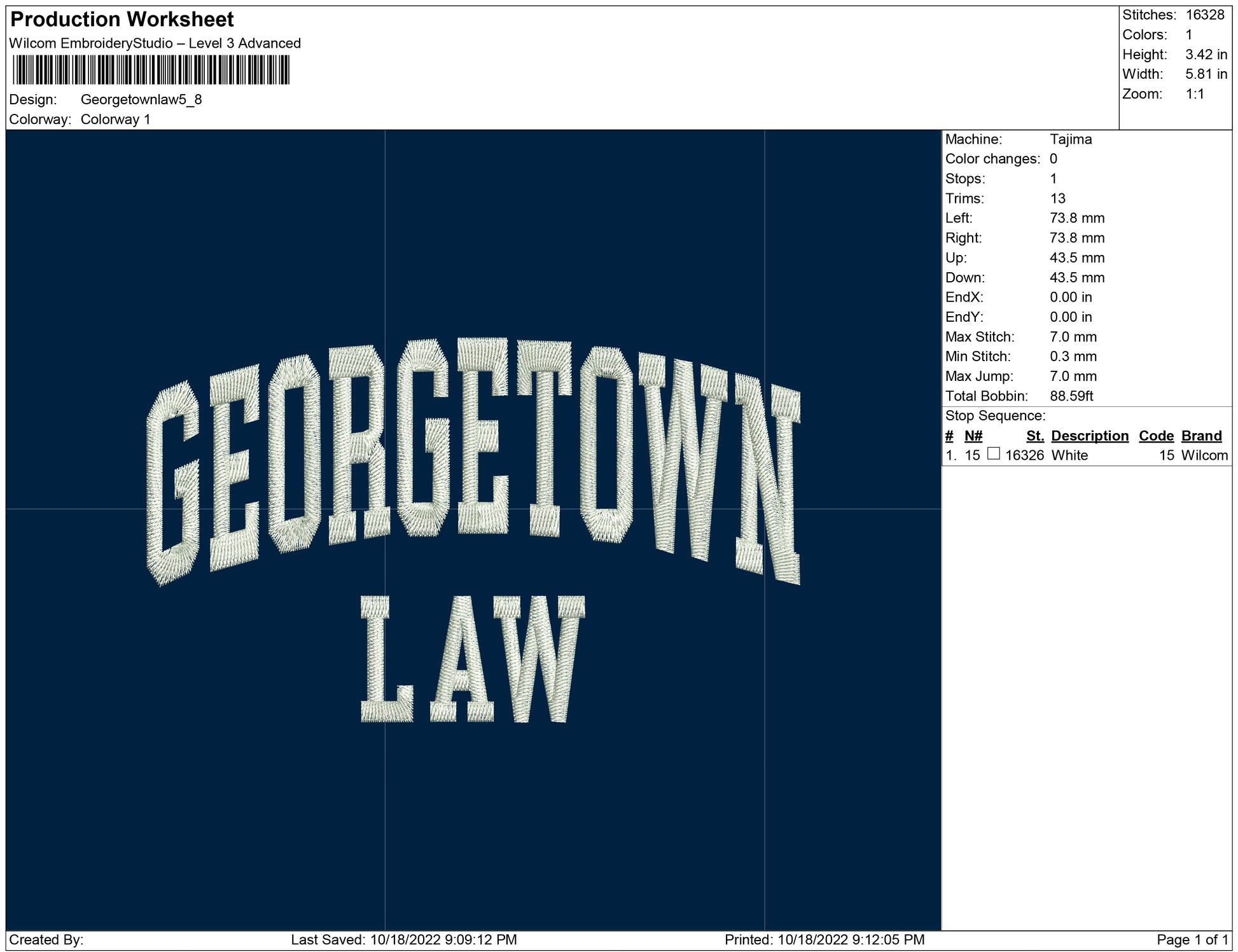Click the Stop Sequence label

pos(995,416)
